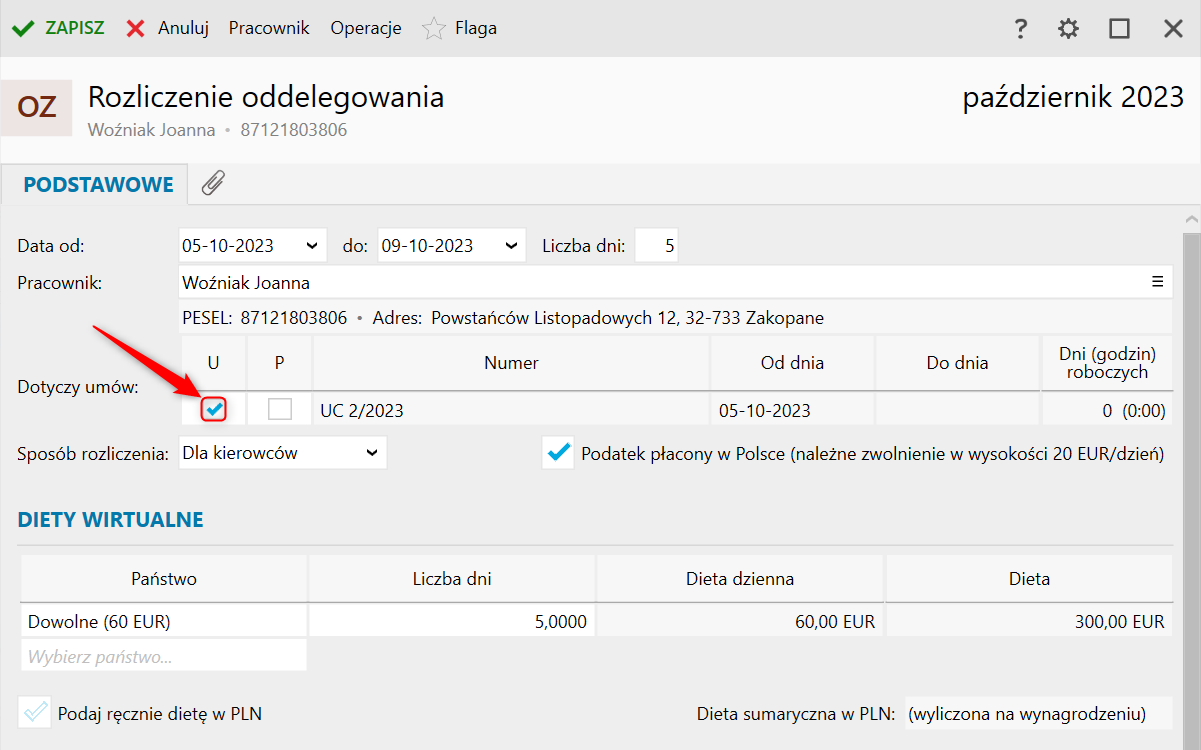
Task: Toggle Podatek płacony w Polsce checkbox
Action: pos(557,453)
